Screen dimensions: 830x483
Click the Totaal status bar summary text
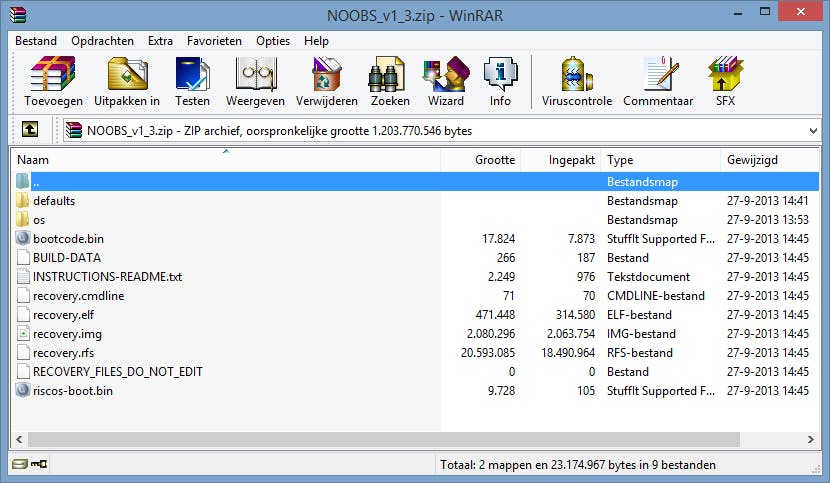(578, 465)
